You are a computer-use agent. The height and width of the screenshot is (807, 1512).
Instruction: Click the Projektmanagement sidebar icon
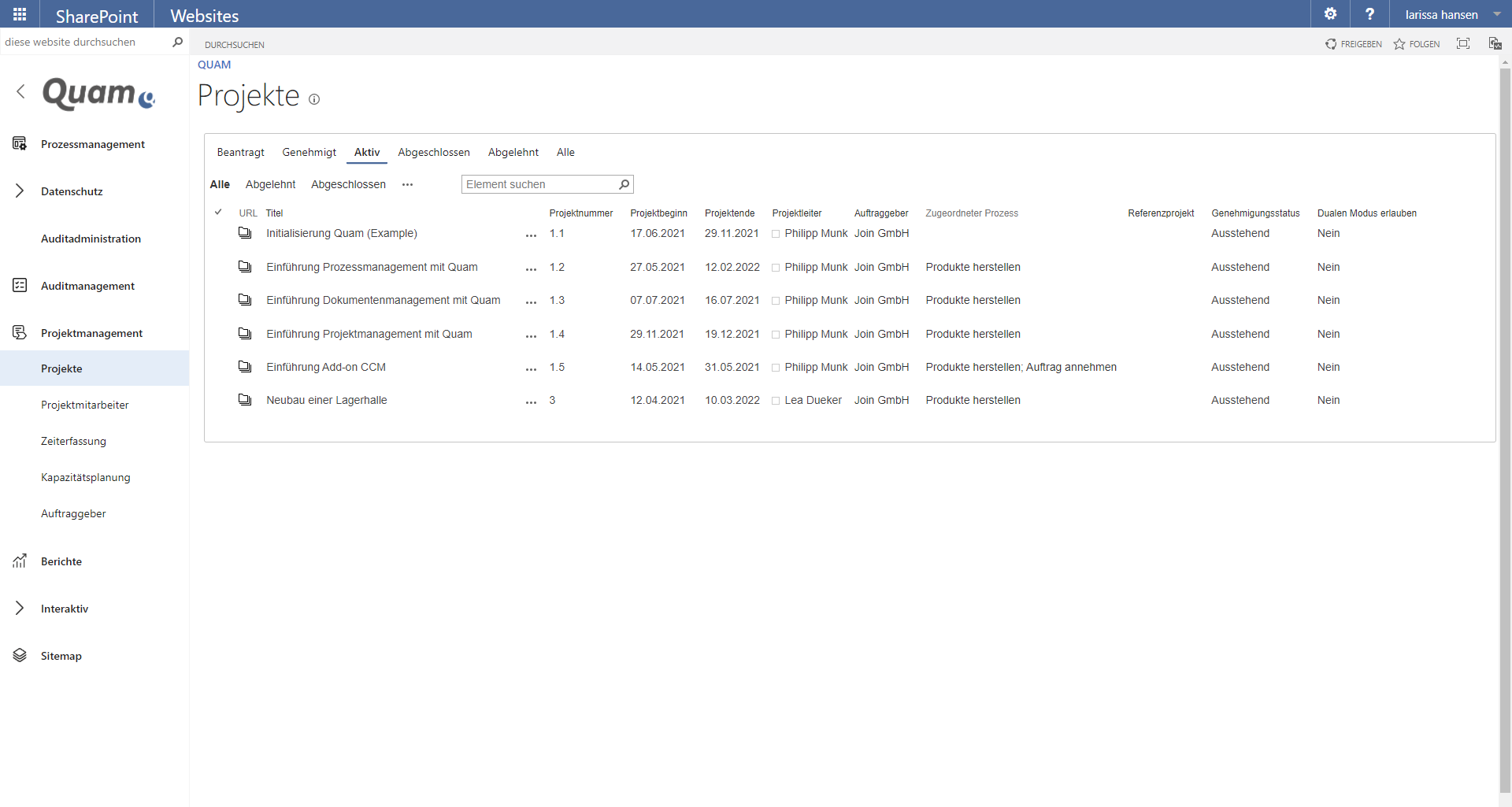click(20, 332)
